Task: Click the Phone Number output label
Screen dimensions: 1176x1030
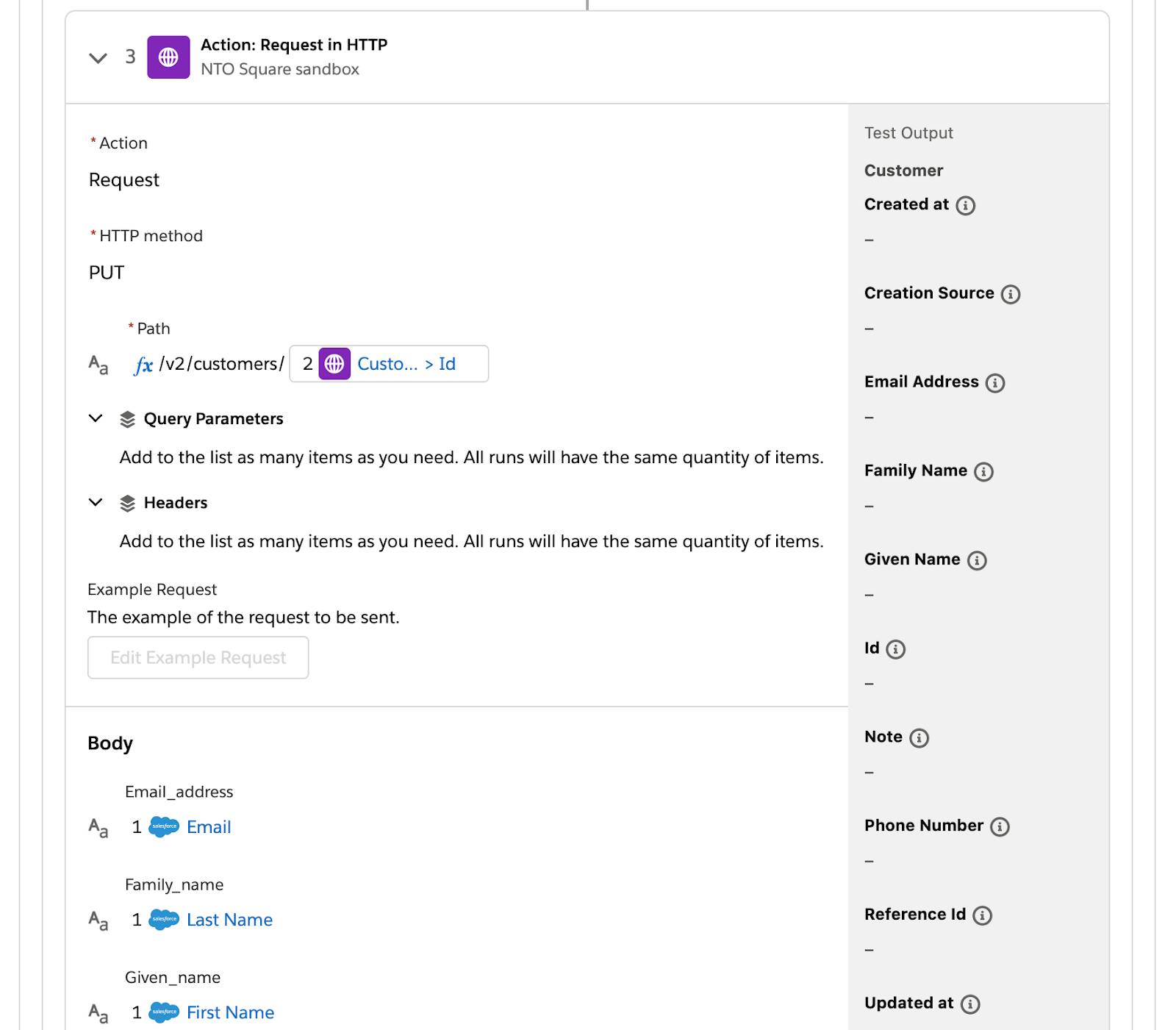Action: pyautogui.click(x=924, y=826)
